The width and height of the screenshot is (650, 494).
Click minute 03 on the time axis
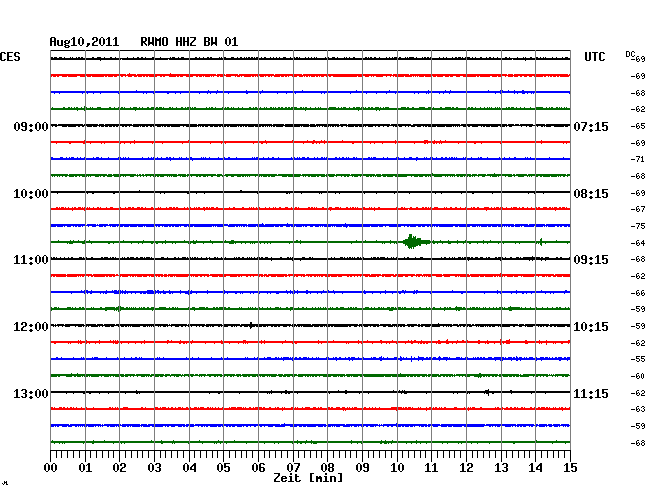pyautogui.click(x=154, y=468)
